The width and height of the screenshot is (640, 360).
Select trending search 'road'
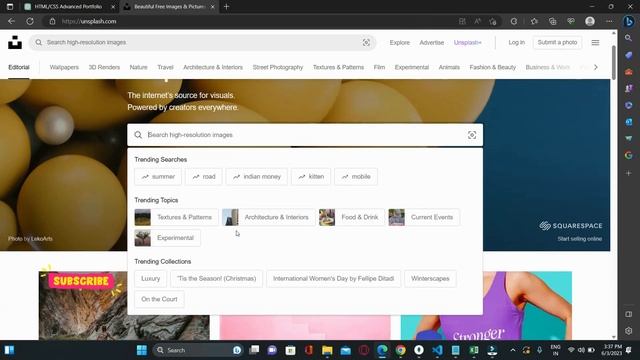[204, 177]
